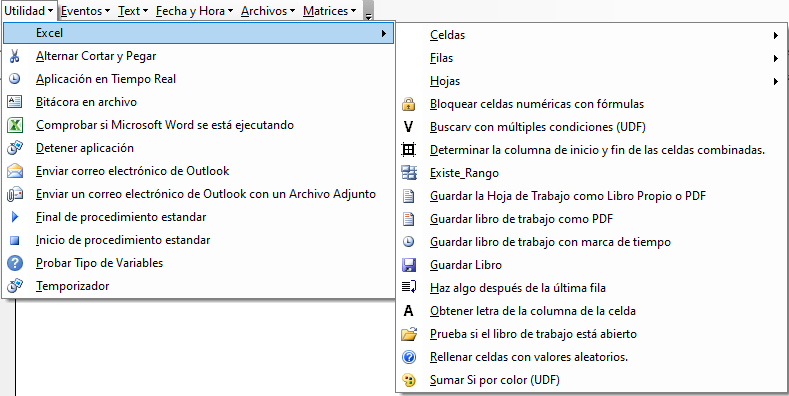Click open folder icon for Prueba si el libro
The image size is (789, 396).
click(x=409, y=334)
